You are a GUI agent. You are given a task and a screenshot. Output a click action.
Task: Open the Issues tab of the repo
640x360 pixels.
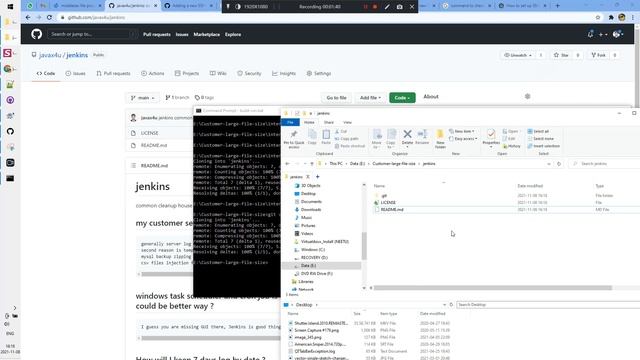76,73
